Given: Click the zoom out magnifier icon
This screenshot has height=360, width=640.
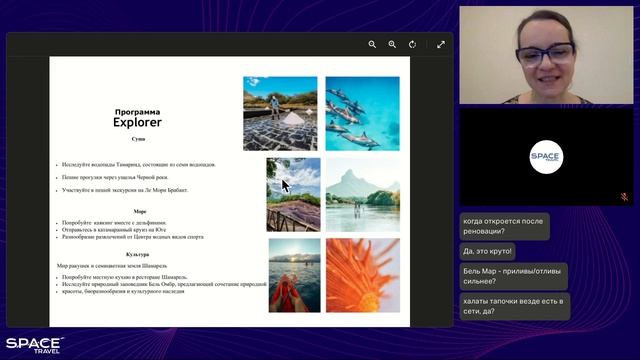Looking at the screenshot, I should [372, 44].
